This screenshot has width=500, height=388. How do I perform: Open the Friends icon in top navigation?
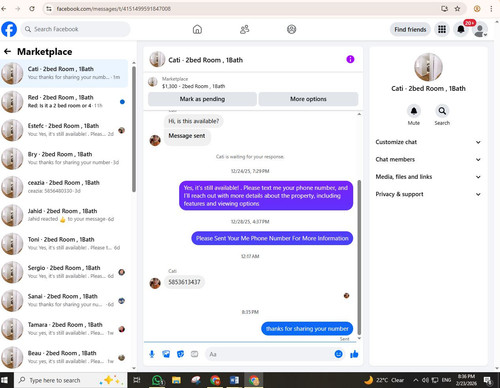click(x=244, y=29)
